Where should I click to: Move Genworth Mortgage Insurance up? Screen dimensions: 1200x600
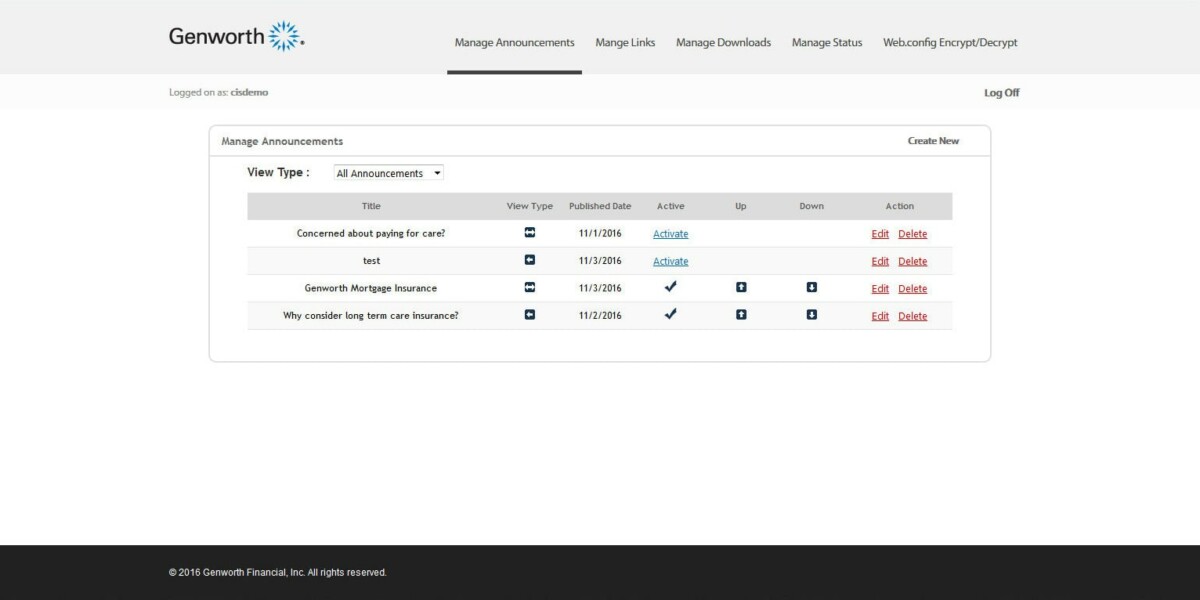click(x=741, y=288)
